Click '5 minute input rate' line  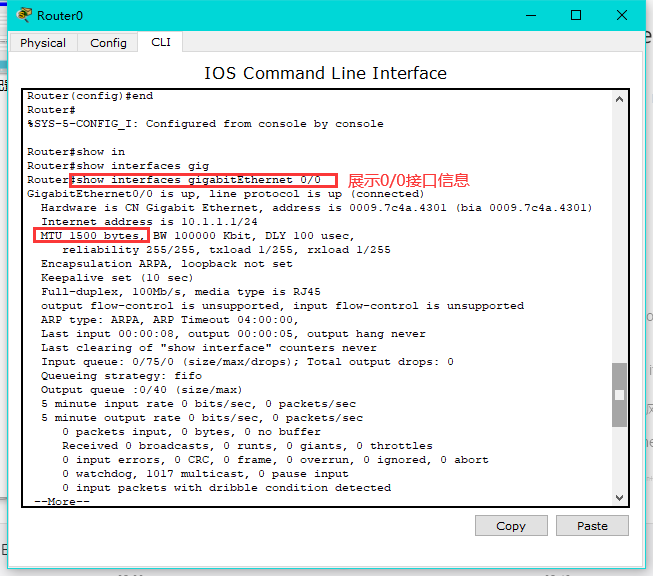198,404
